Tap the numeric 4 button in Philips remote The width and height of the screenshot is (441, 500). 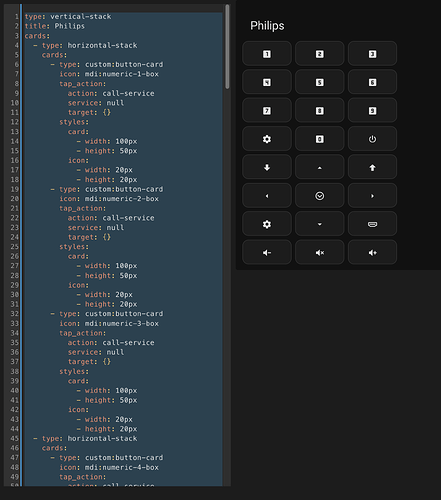[x=267, y=82]
